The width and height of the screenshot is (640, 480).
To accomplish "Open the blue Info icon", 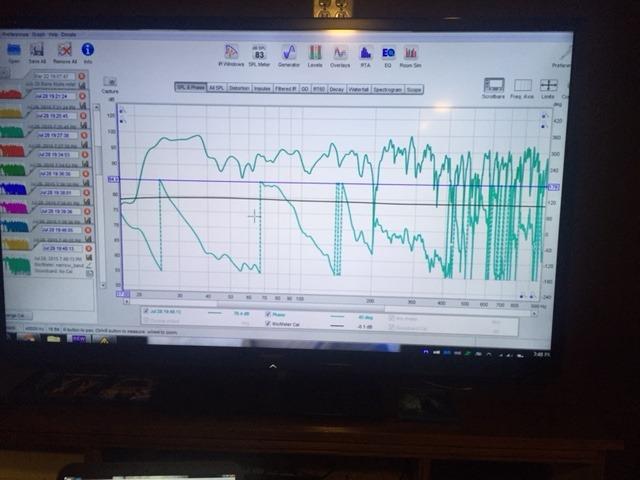I will tap(88, 50).
